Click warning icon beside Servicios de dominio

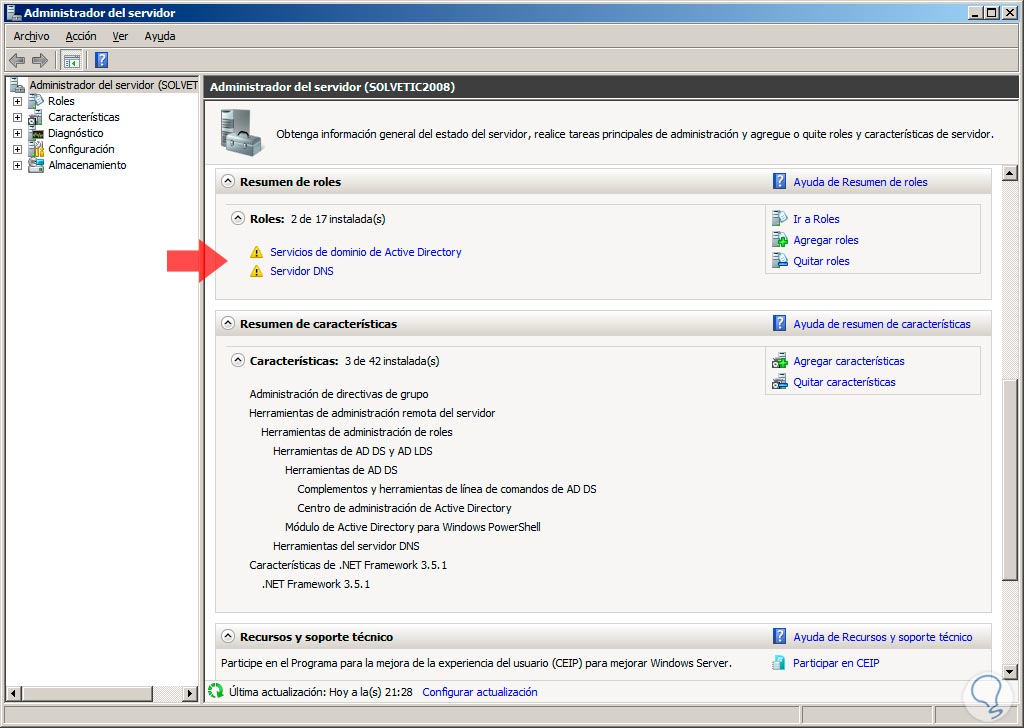tap(257, 252)
